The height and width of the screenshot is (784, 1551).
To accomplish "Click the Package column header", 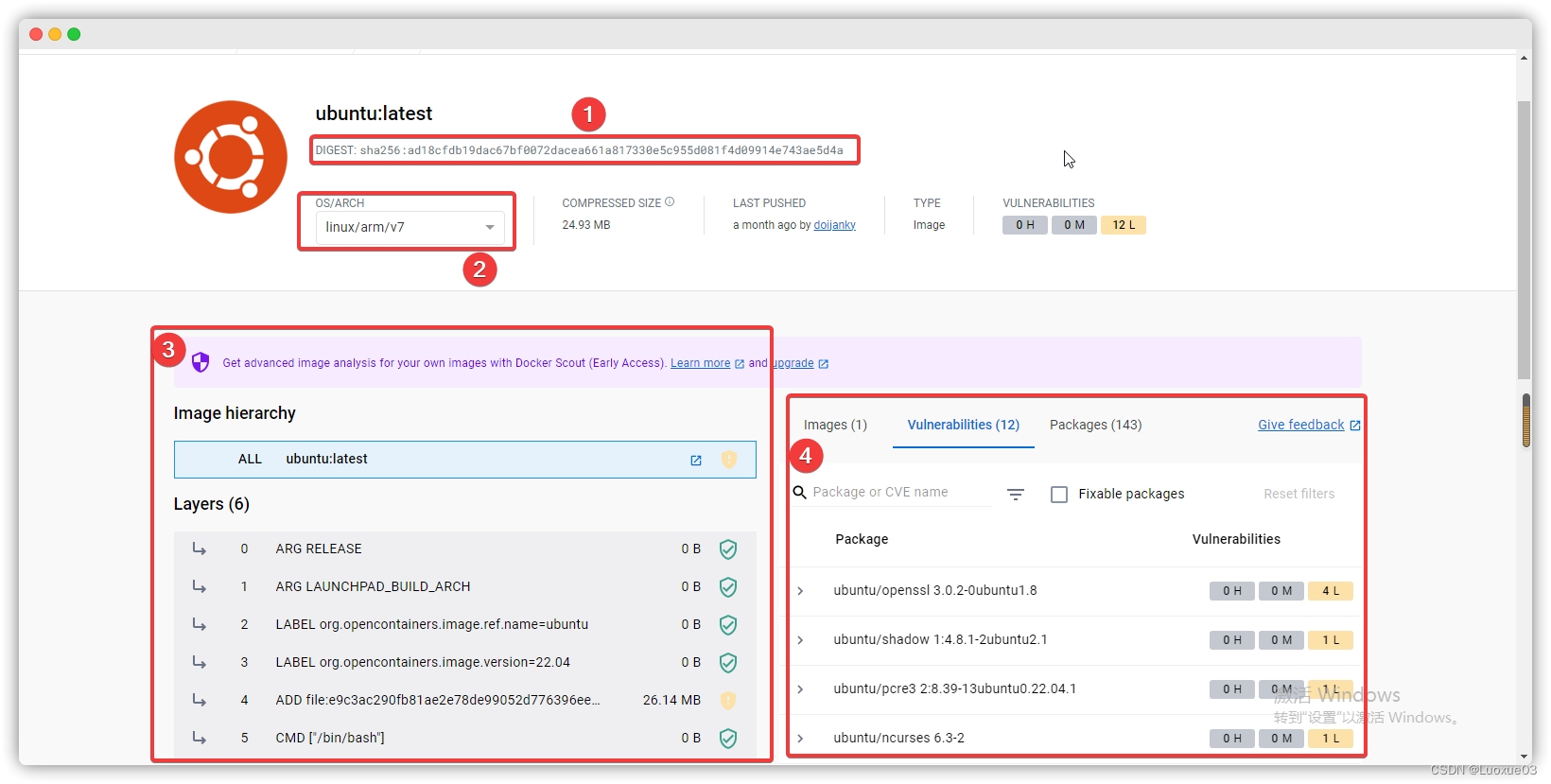I will point(862,539).
